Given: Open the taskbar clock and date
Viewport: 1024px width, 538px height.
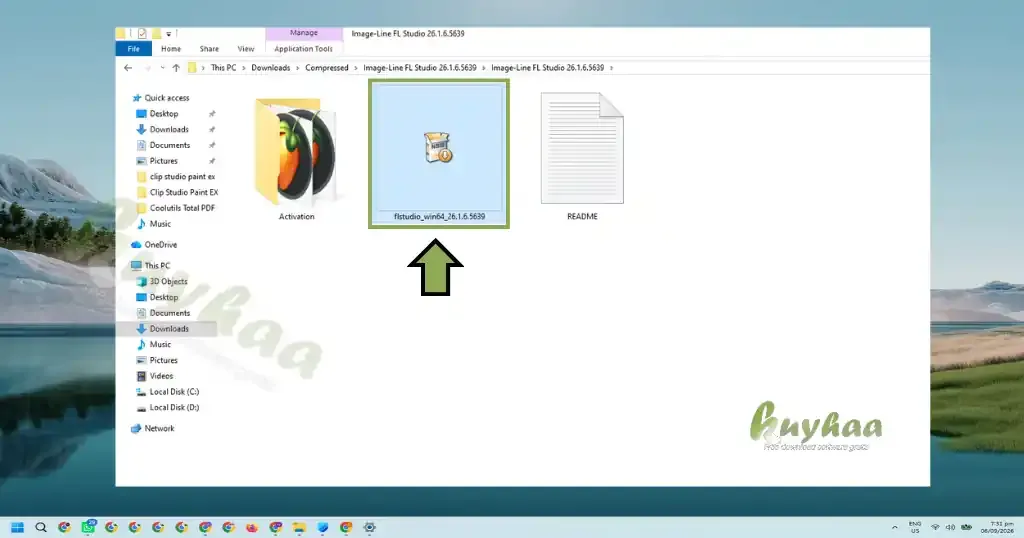Looking at the screenshot, I should 997,528.
